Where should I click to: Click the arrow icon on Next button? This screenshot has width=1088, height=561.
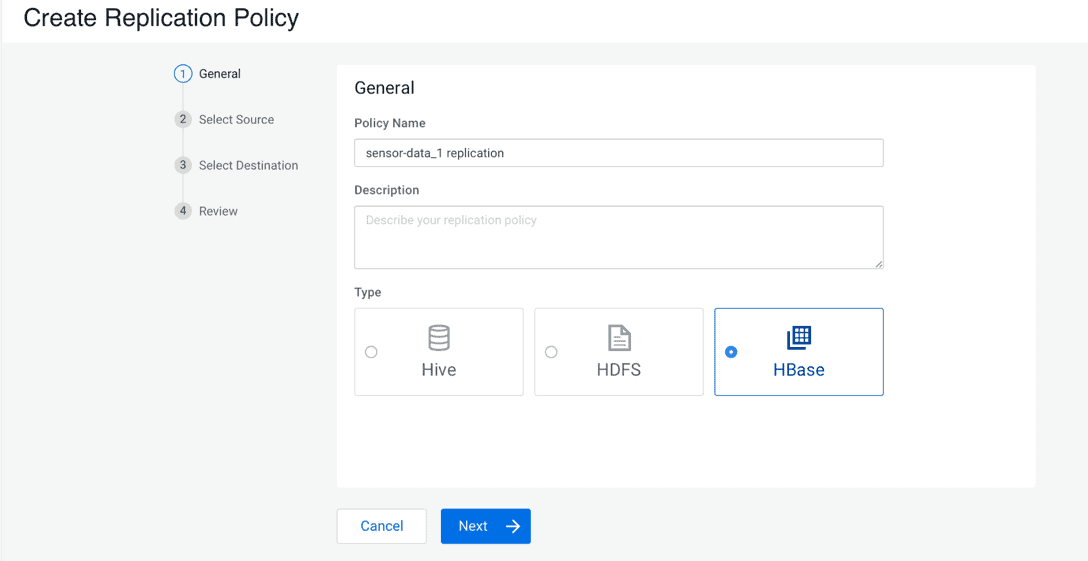pyautogui.click(x=513, y=526)
